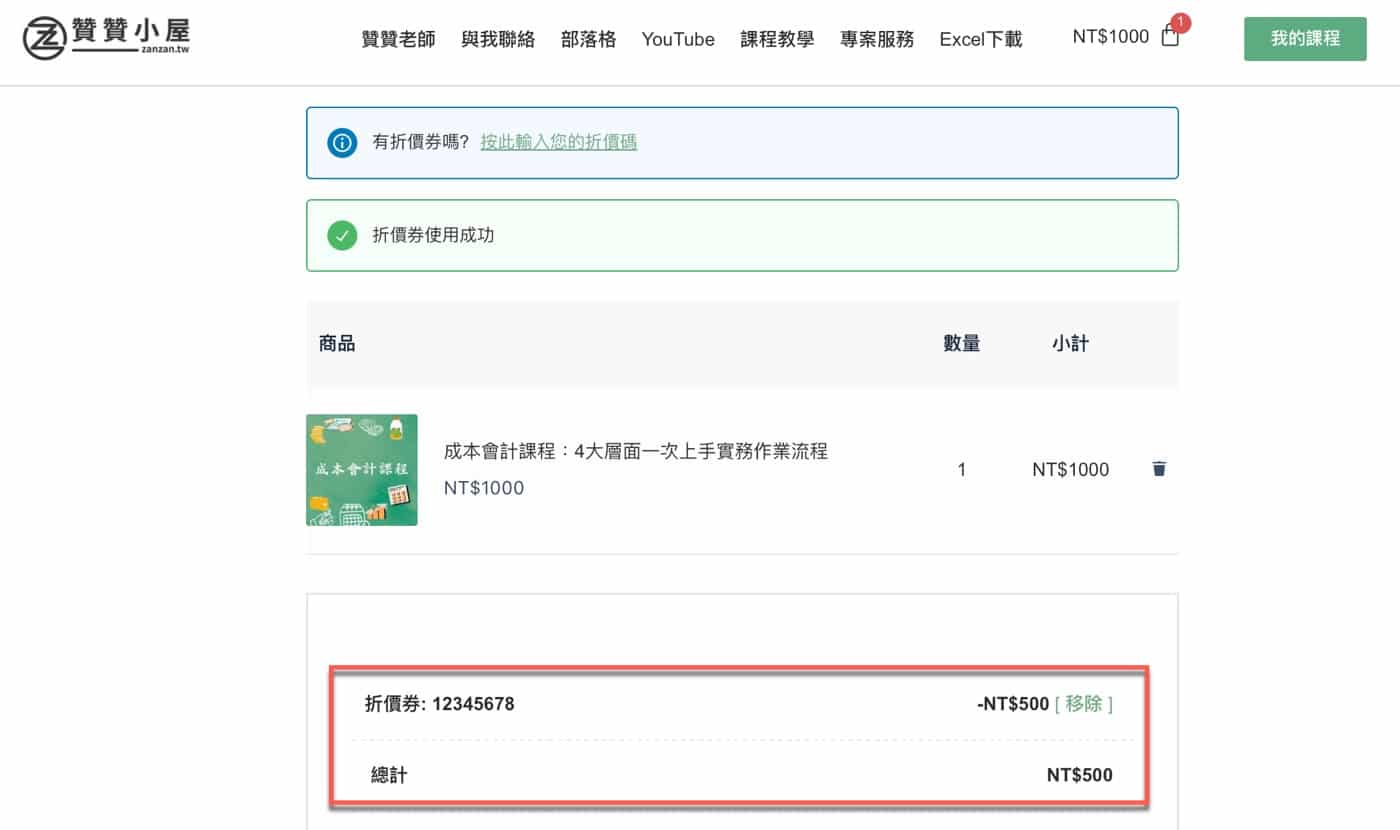Click the 按此輸入您的折價碼 link
Viewport: 1400px width, 830px height.
pyautogui.click(x=558, y=142)
